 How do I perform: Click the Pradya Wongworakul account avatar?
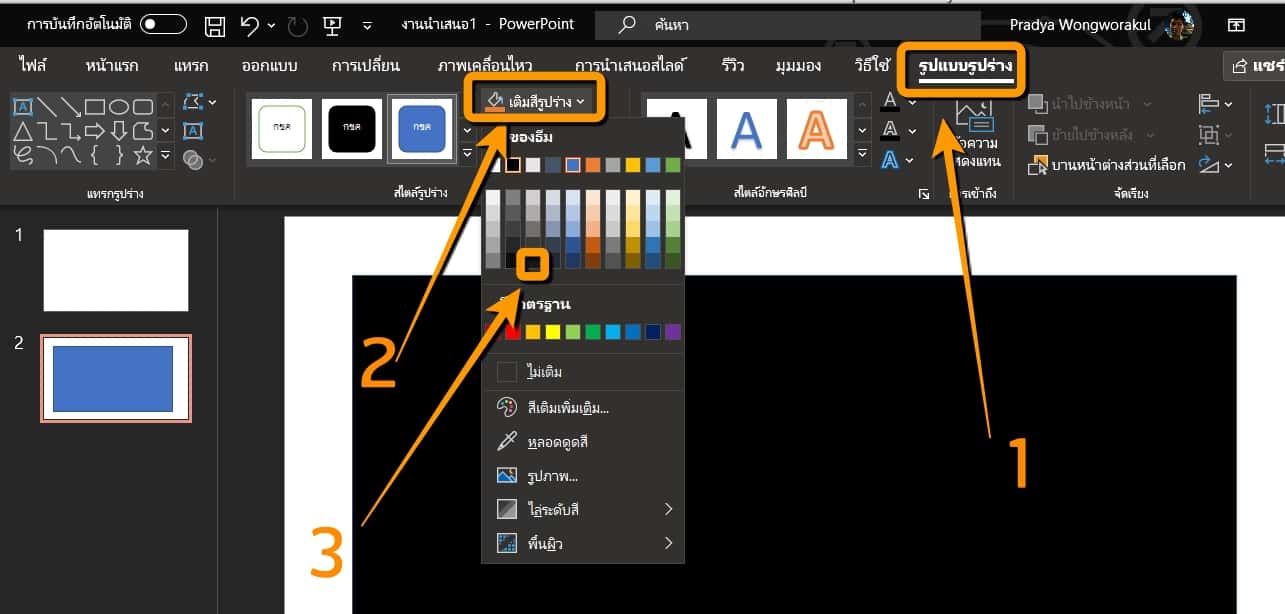[x=1179, y=25]
